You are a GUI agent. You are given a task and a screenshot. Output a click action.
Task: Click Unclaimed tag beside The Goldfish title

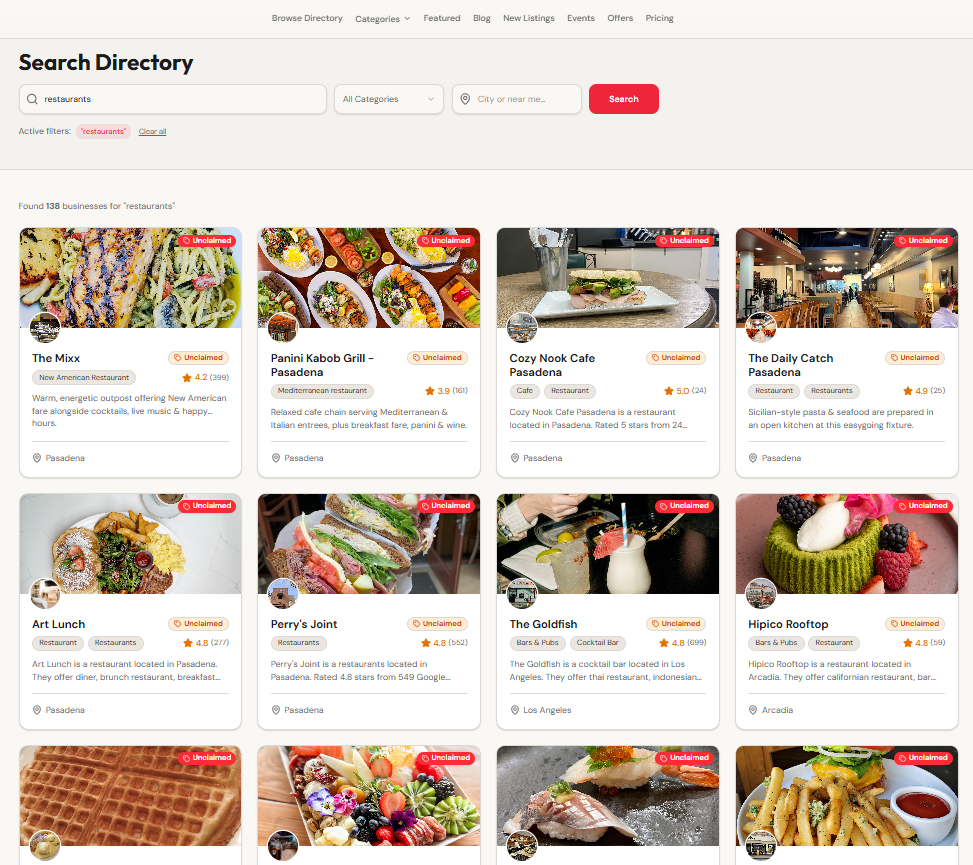click(676, 624)
